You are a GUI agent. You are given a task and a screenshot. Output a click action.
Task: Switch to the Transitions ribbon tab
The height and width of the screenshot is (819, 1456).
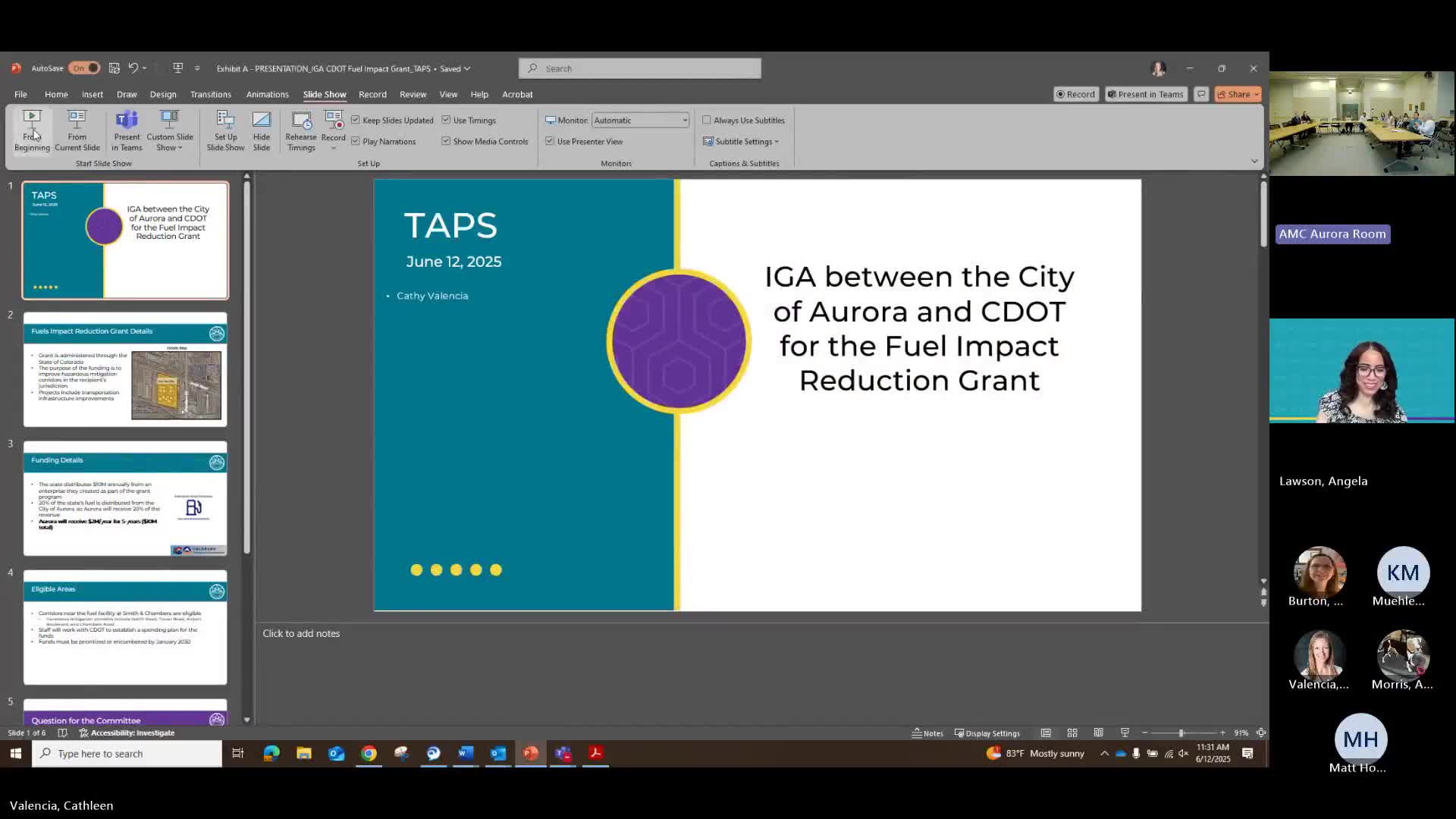(x=210, y=94)
